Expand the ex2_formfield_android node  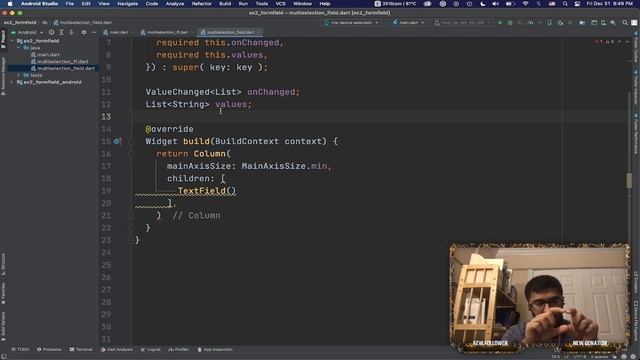12,82
